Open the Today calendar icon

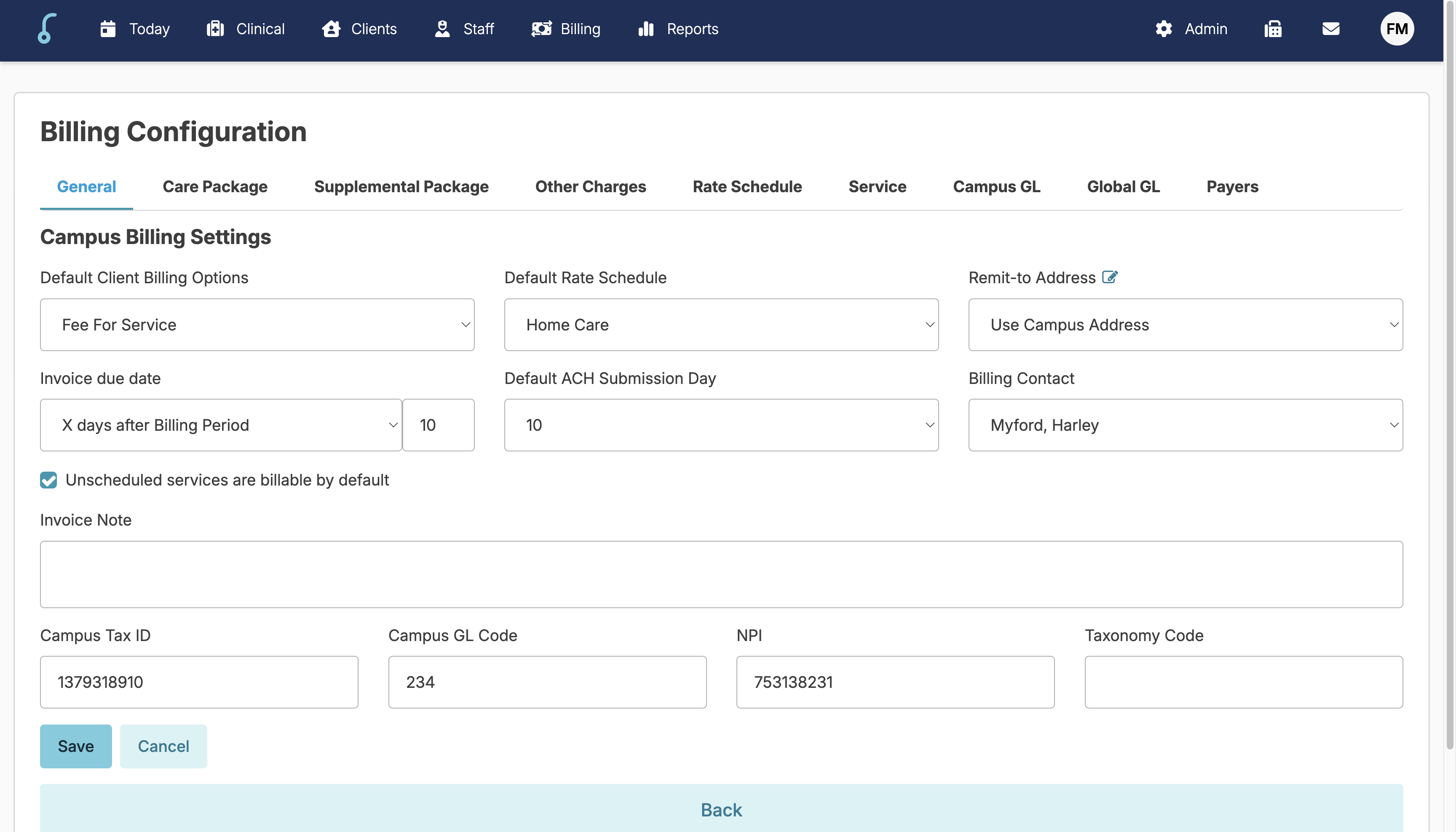(108, 29)
